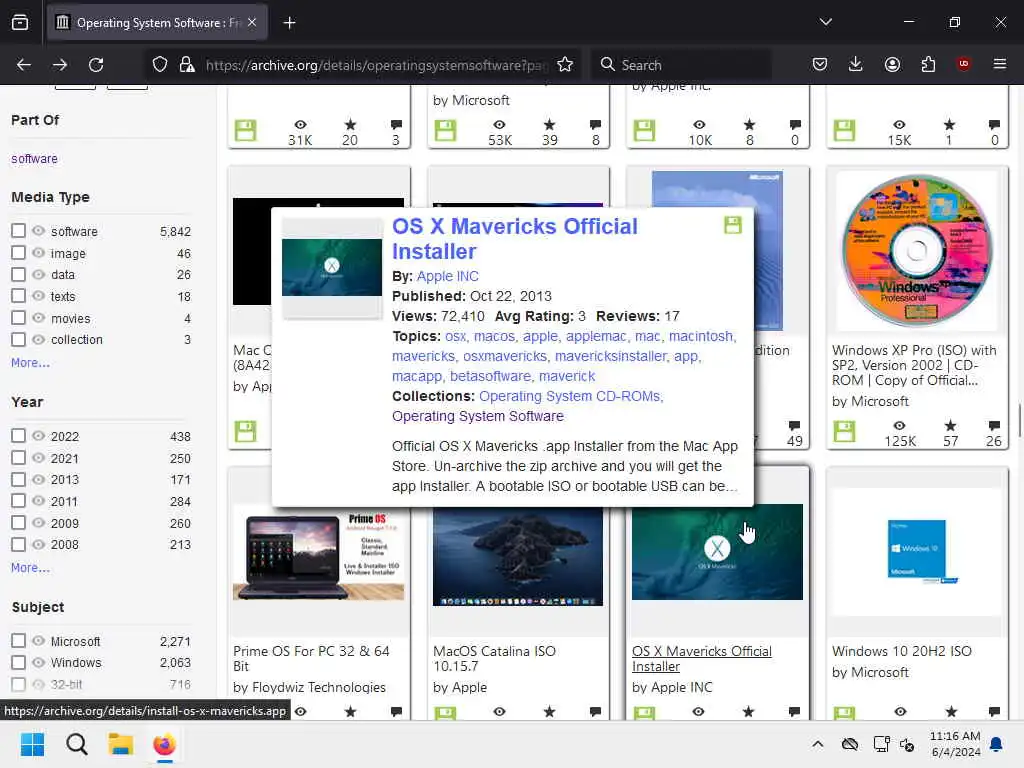Open the Mavericks thumbnail in the popup
Screen dimensions: 1024x768
pyautogui.click(x=332, y=268)
